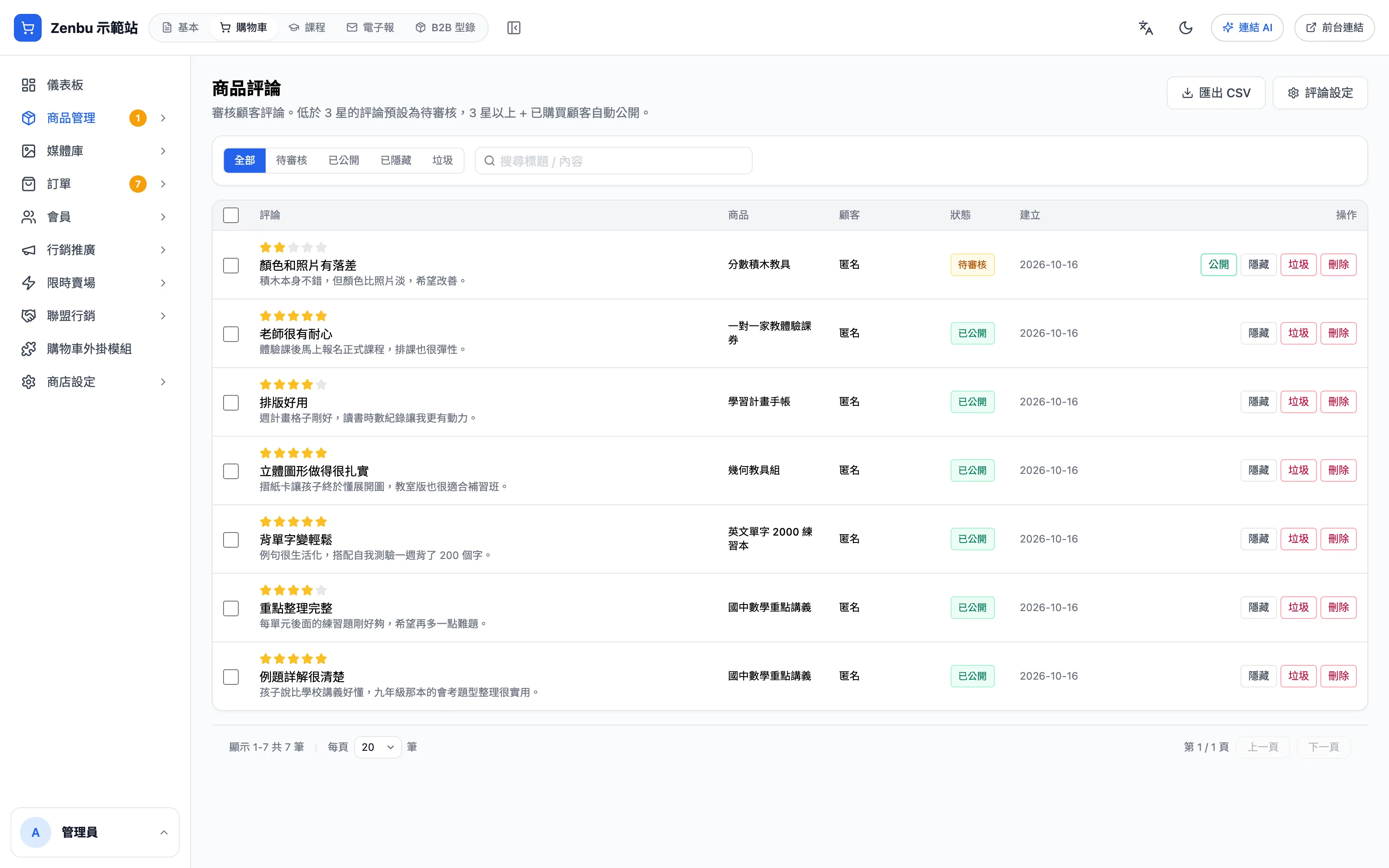Click the 行銷推廣 megaphone icon

coord(29,250)
